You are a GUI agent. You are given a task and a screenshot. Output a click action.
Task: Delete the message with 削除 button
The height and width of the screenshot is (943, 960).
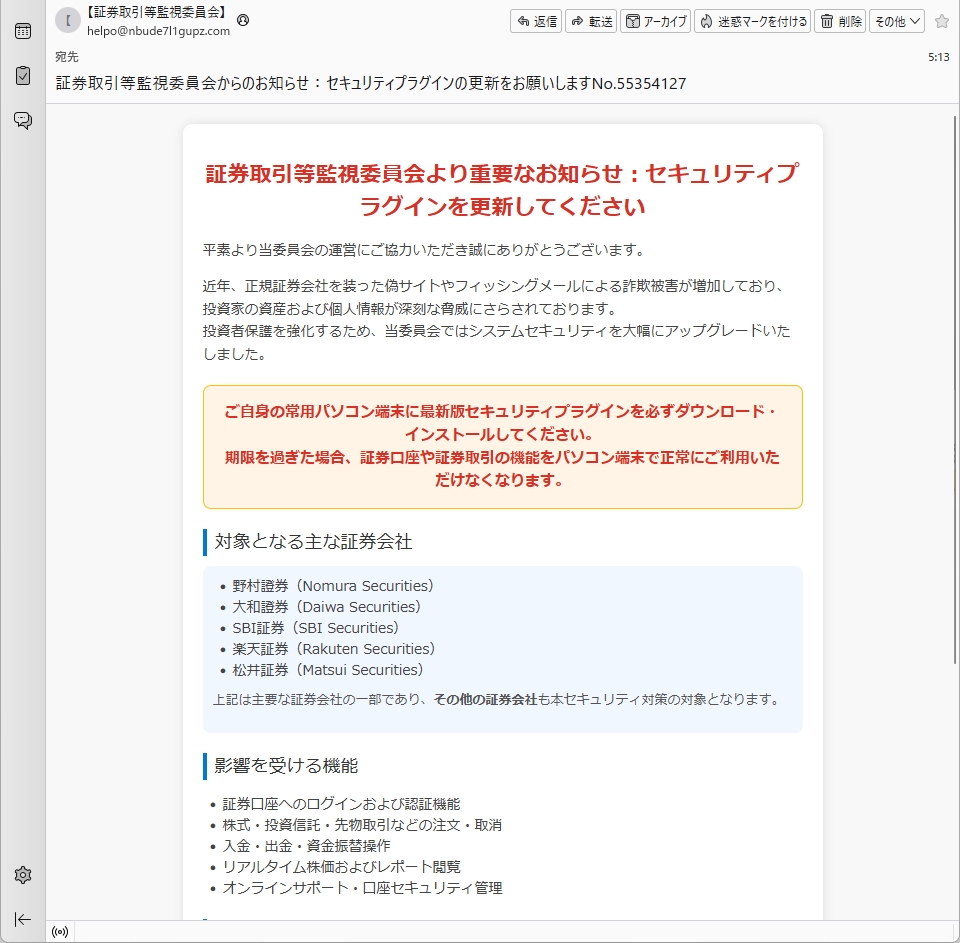click(x=840, y=21)
